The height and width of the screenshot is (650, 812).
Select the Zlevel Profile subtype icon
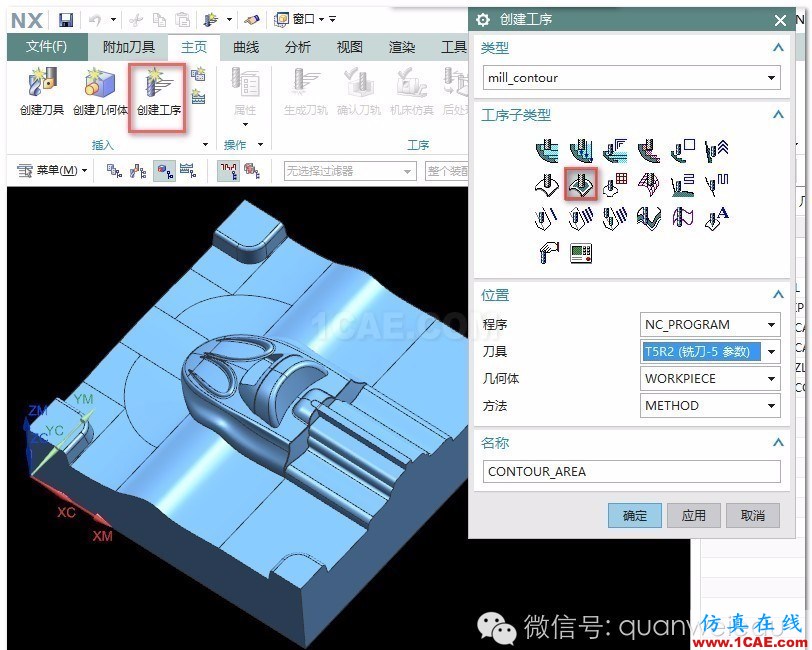(x=683, y=151)
